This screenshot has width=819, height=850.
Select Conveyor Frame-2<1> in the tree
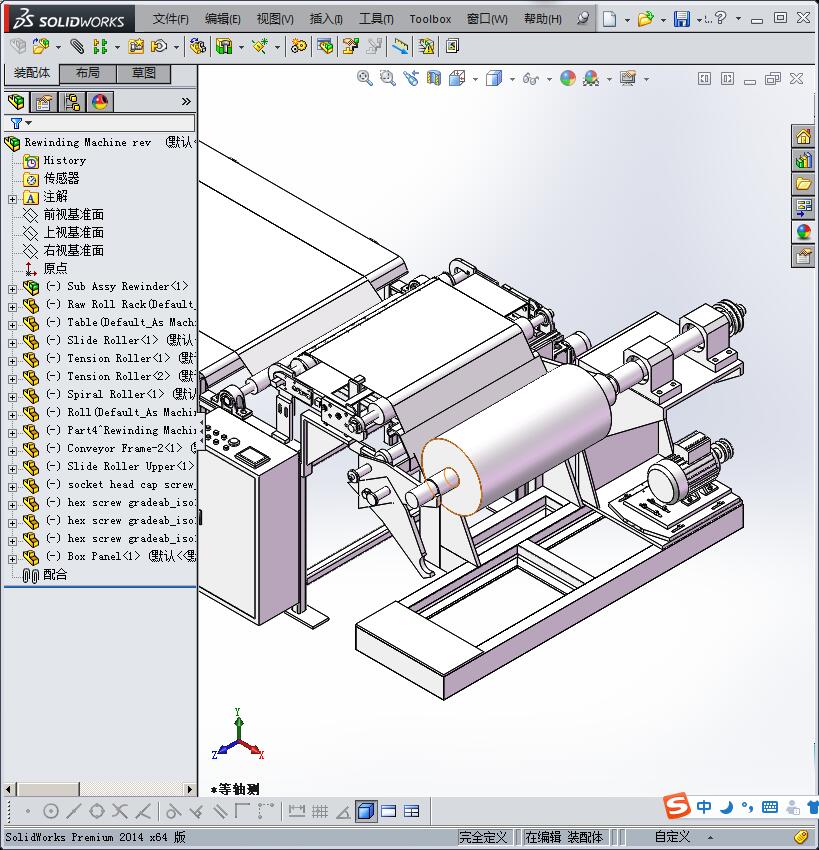(124, 448)
